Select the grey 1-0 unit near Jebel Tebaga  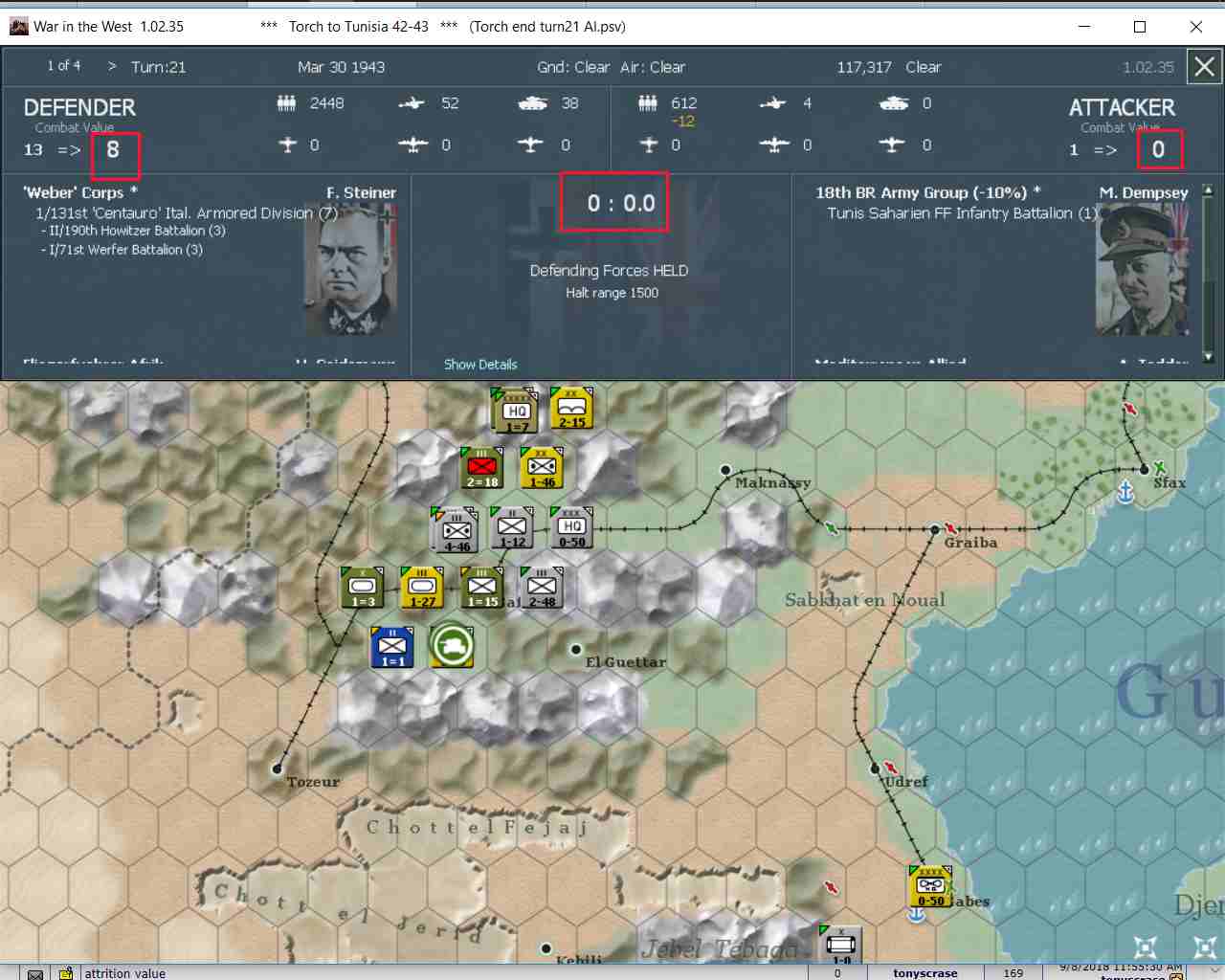tap(841, 945)
